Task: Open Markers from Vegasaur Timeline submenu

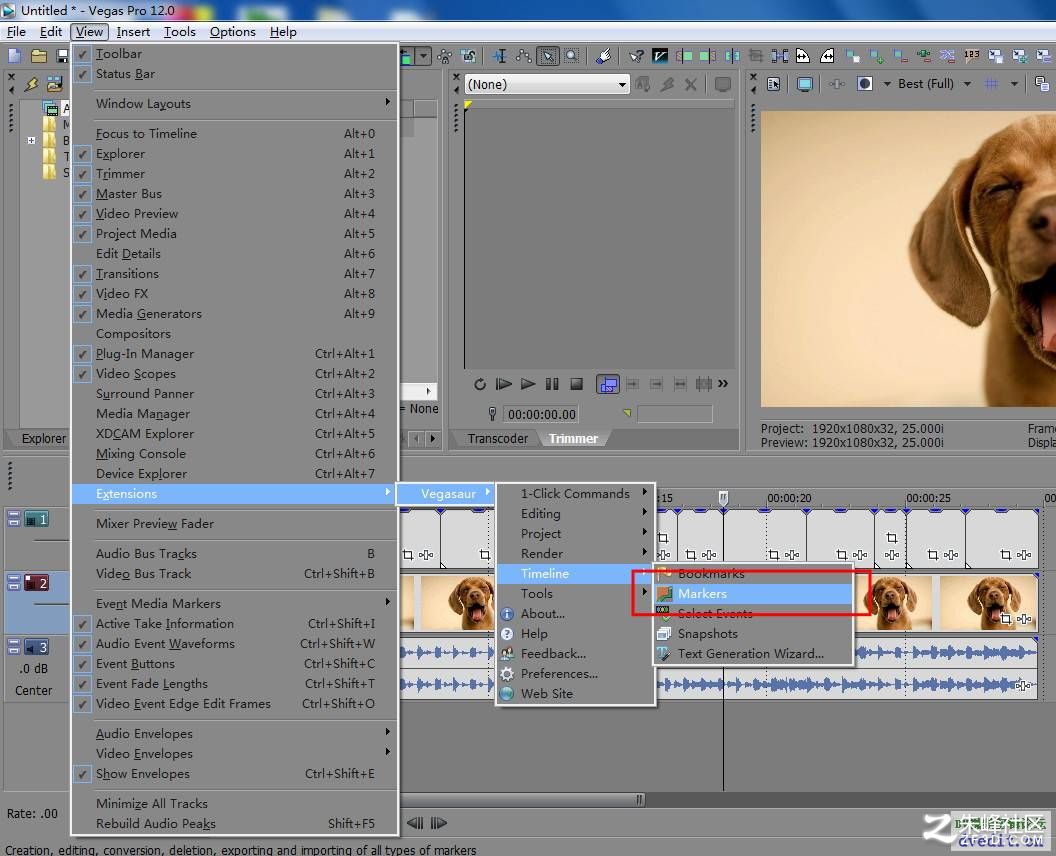Action: [x=754, y=593]
